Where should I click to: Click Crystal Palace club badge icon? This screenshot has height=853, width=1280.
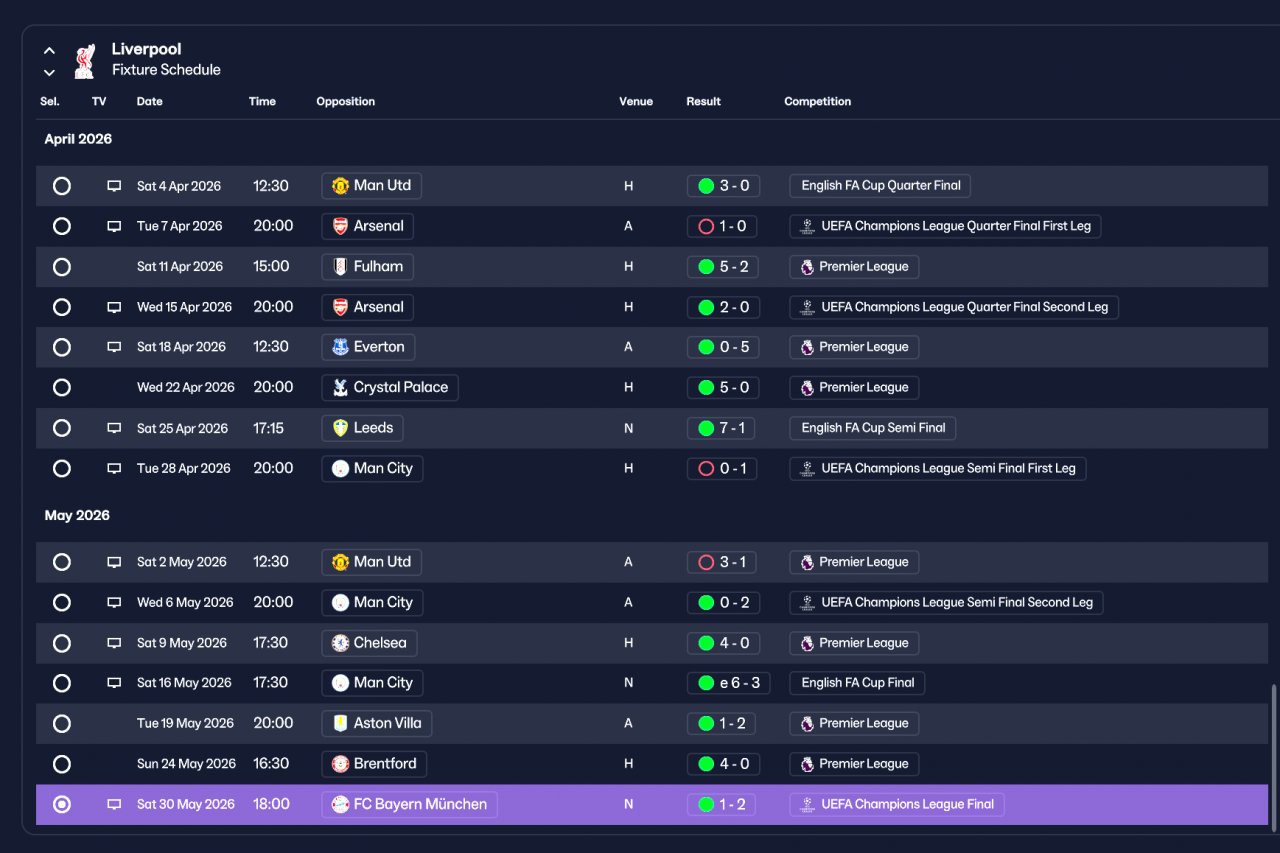[x=341, y=387]
